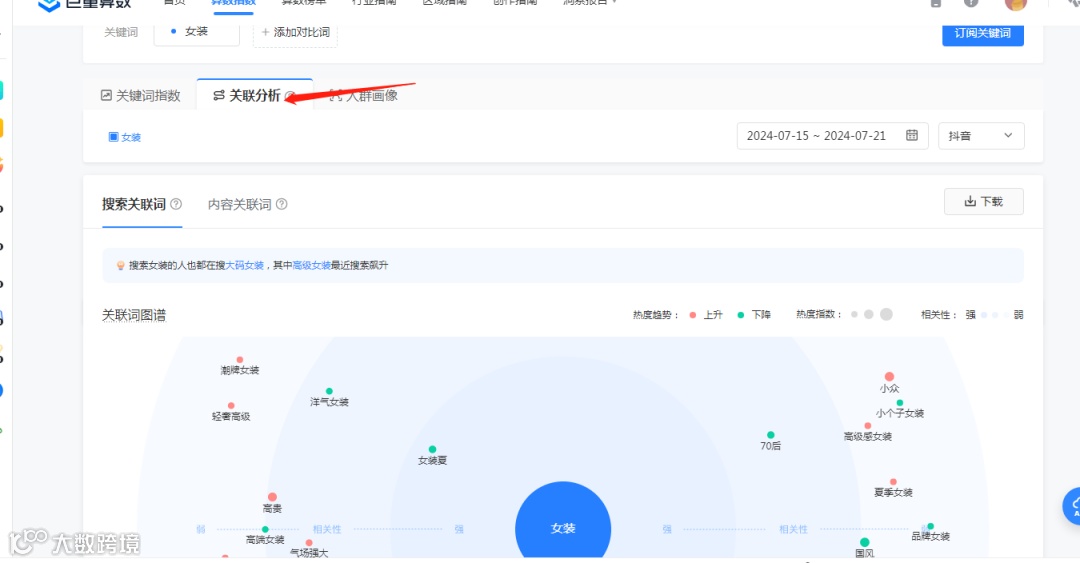
Task: Click the 轻奢高级 node in the graph
Action: (x=231, y=406)
